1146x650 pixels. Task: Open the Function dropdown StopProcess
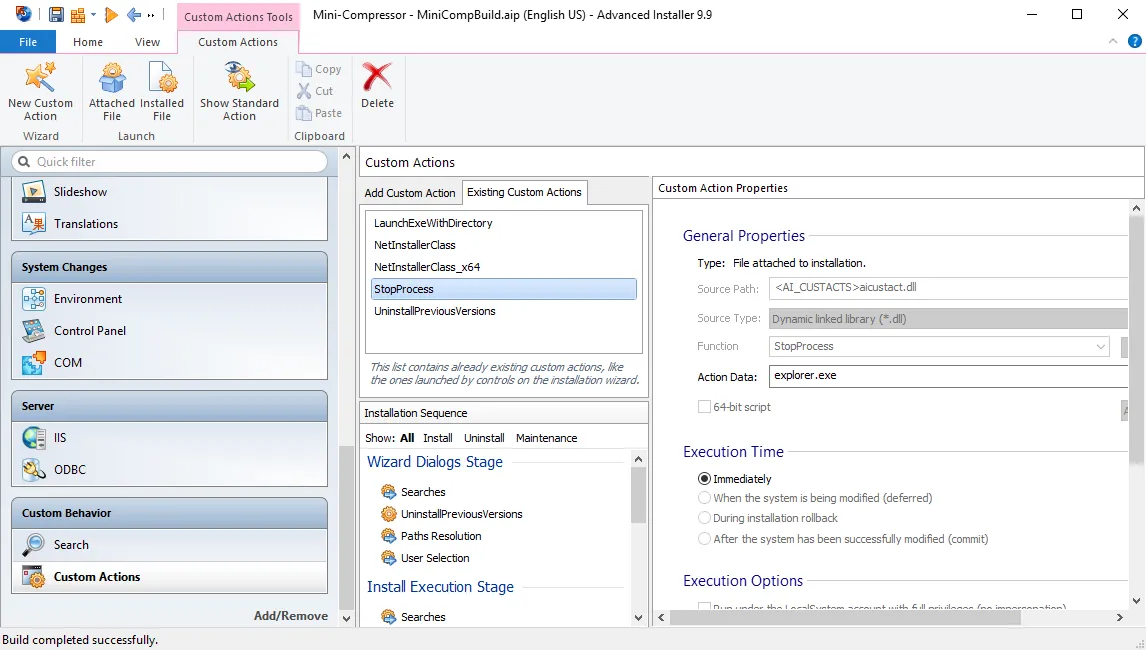click(x=1100, y=347)
